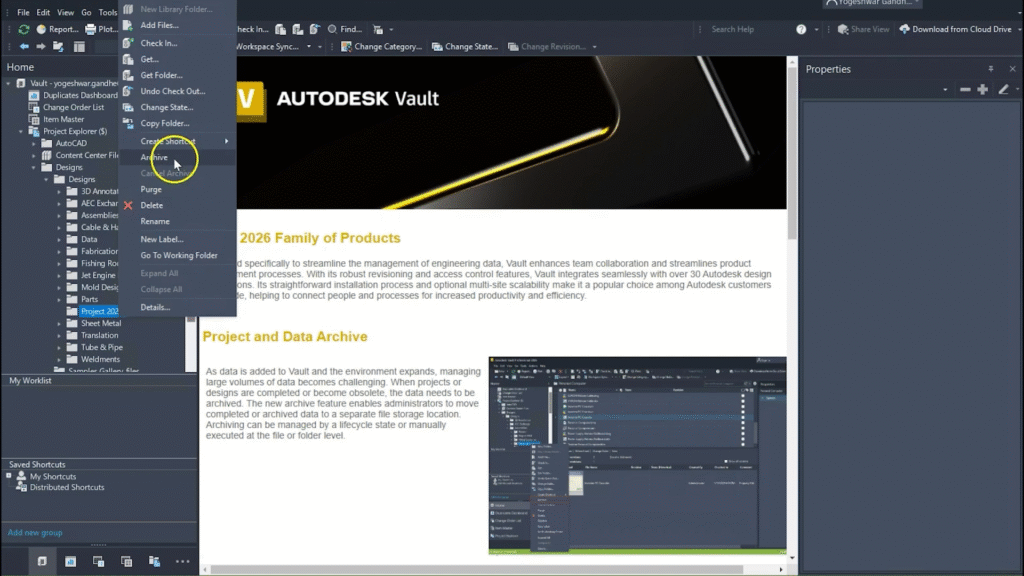Expand the Weldments folder node

click(x=59, y=359)
